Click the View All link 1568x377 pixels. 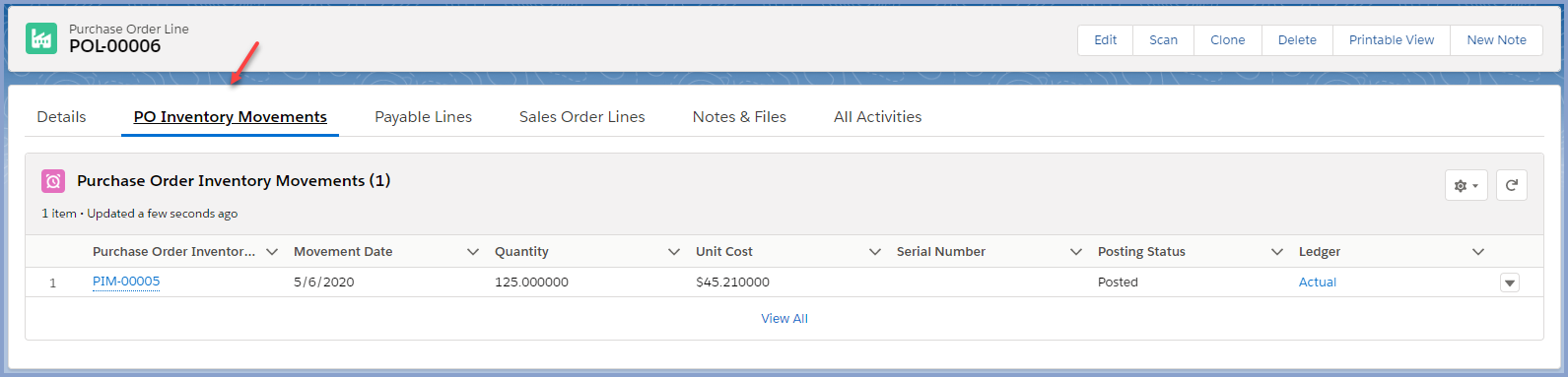[x=784, y=319]
